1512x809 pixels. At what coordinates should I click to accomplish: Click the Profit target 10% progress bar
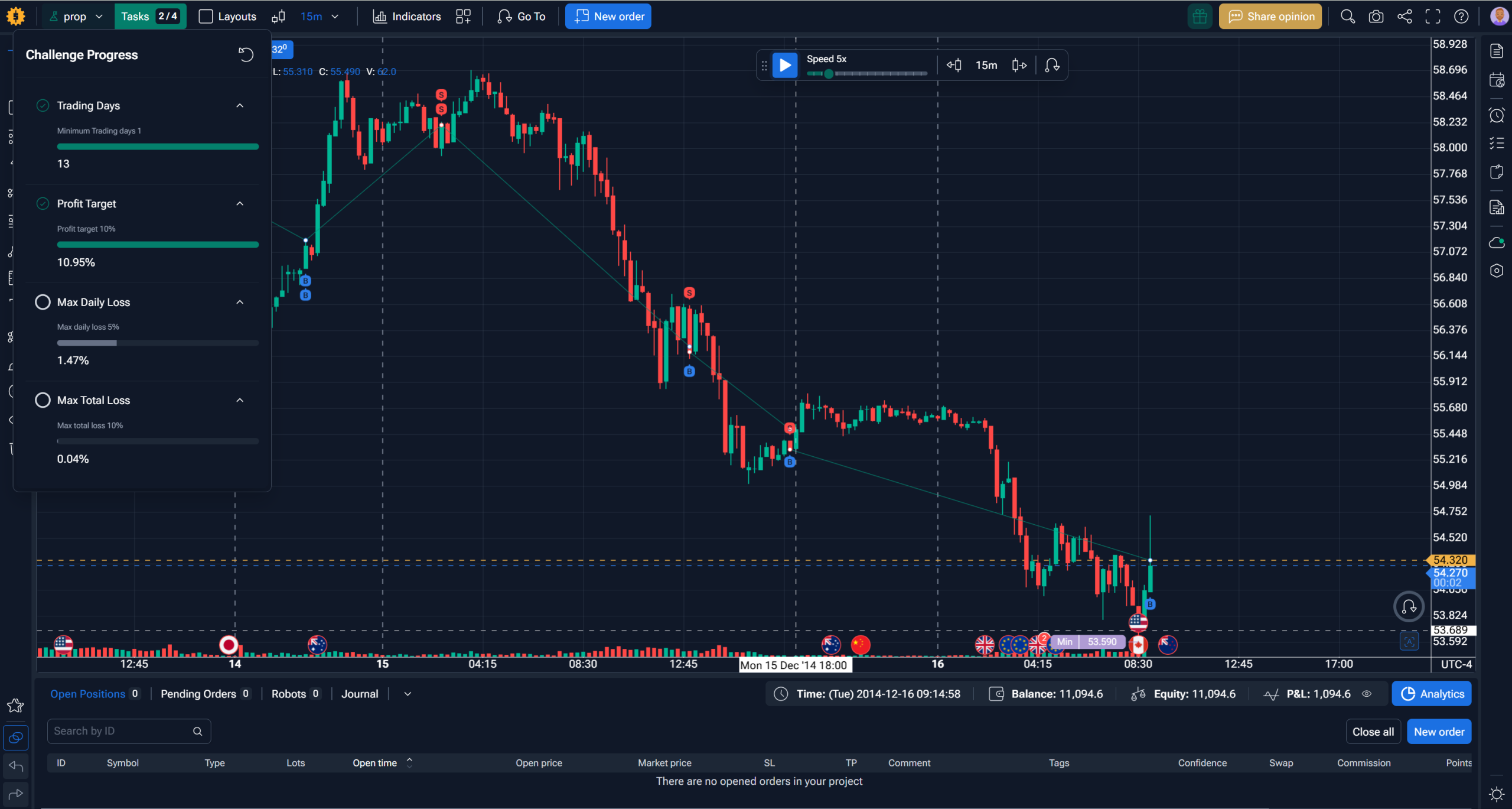[x=158, y=245]
